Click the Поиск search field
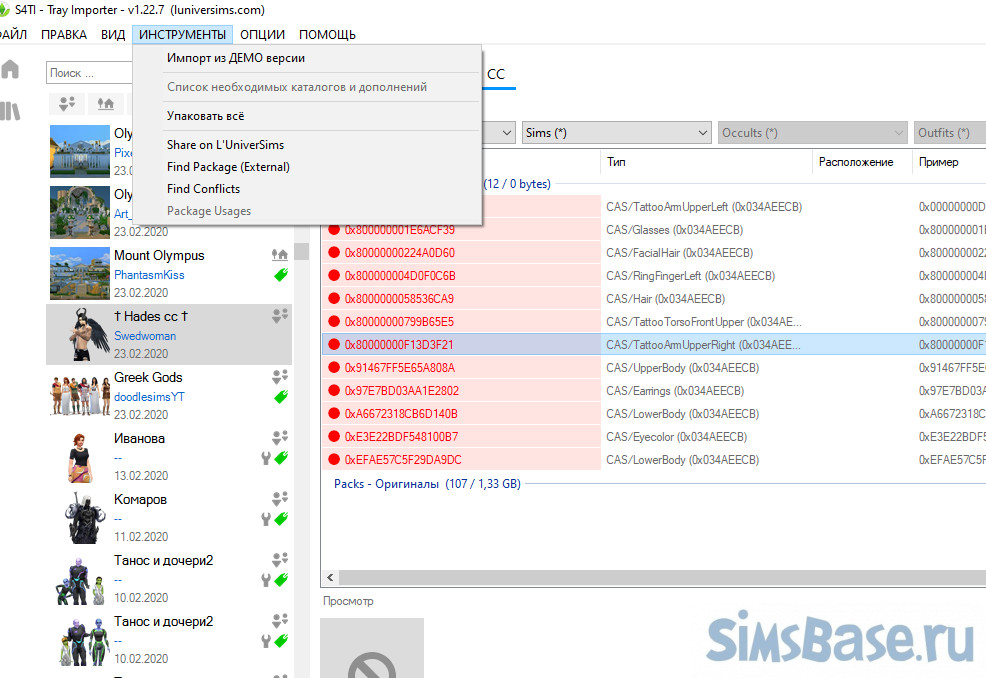986x678 pixels. click(x=90, y=73)
